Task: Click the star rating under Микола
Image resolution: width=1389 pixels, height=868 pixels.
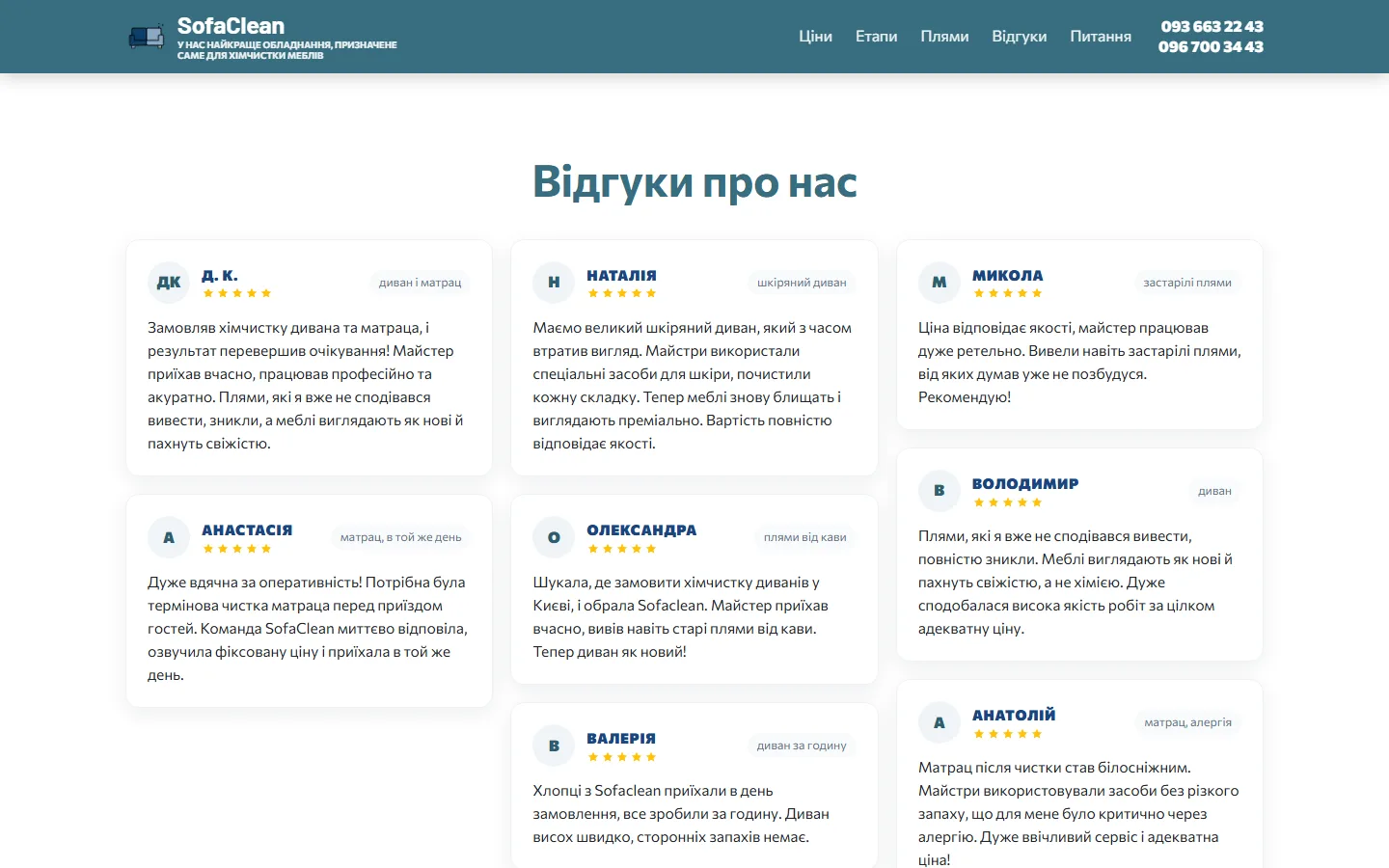Action: pos(1008,293)
